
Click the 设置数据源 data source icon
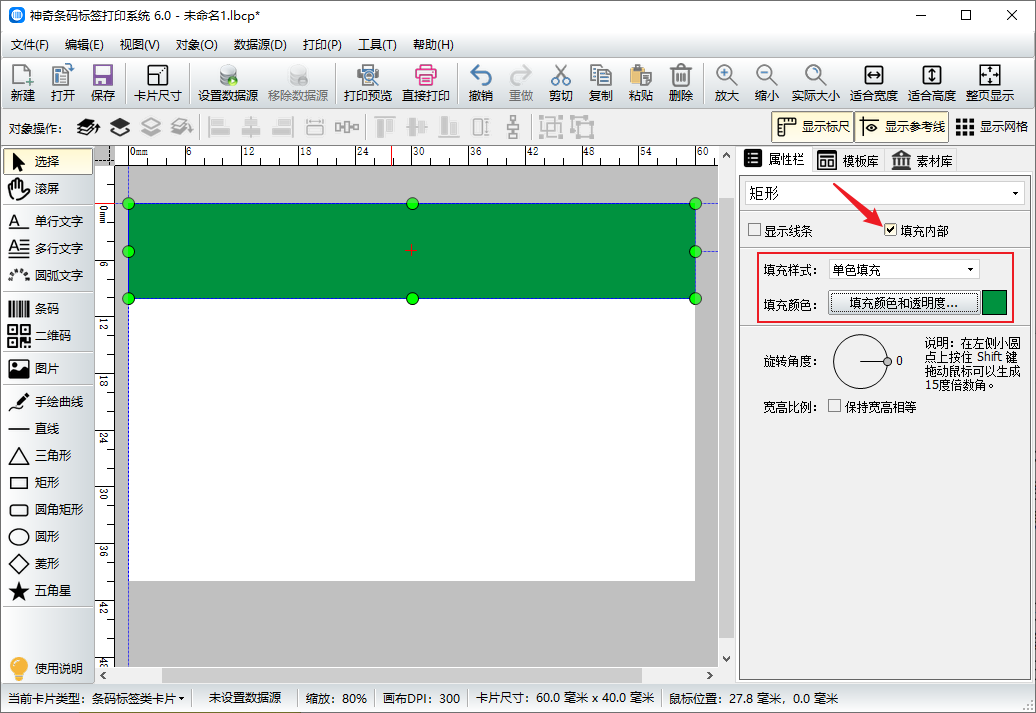click(x=228, y=83)
